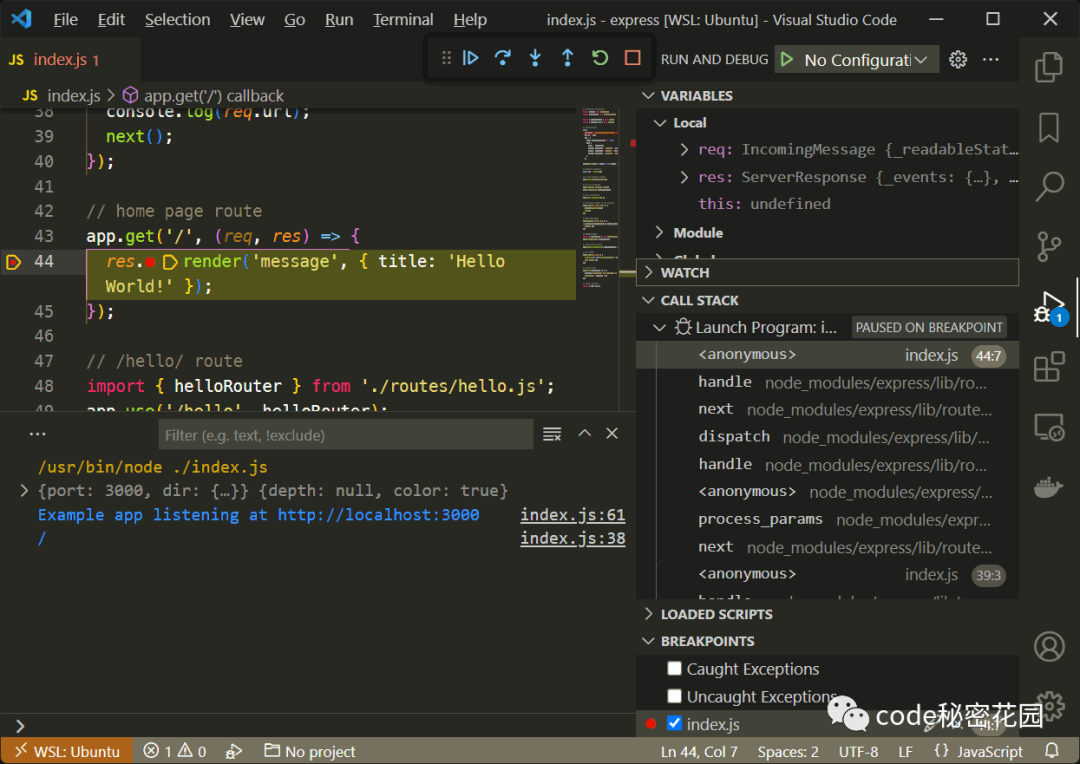Viewport: 1080px width, 764px height.
Task: Open the Extensions view
Action: coord(1049,367)
